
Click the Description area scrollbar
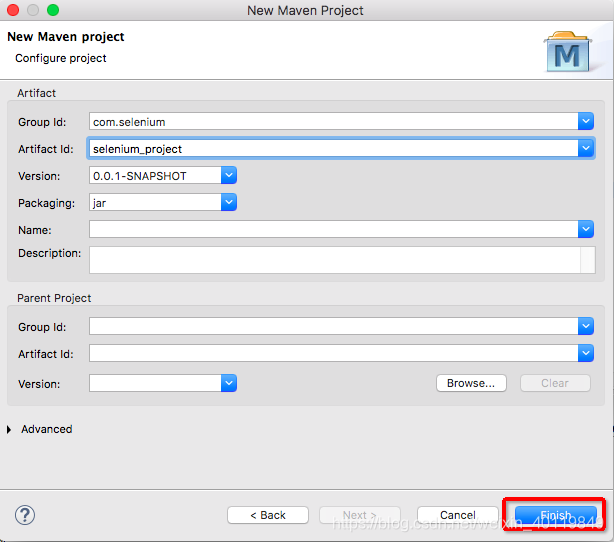point(588,260)
